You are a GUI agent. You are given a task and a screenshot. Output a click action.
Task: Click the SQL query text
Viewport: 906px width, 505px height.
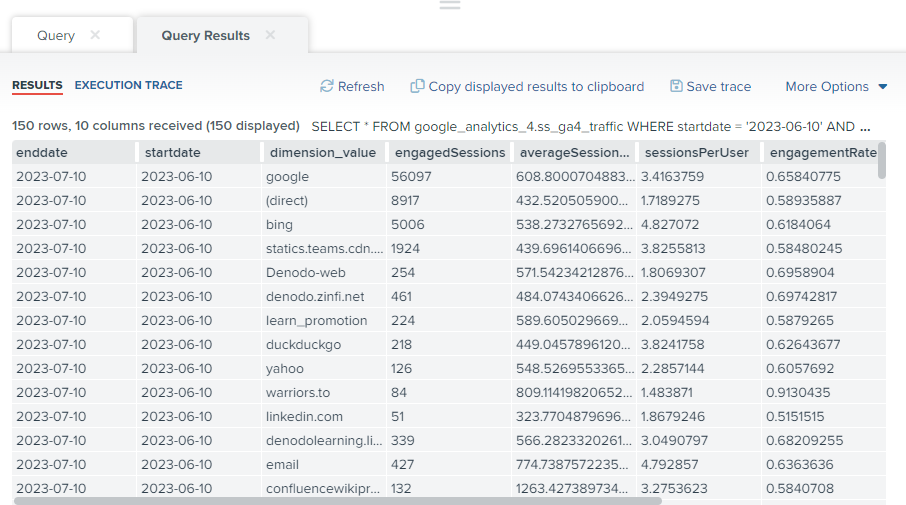[591, 127]
